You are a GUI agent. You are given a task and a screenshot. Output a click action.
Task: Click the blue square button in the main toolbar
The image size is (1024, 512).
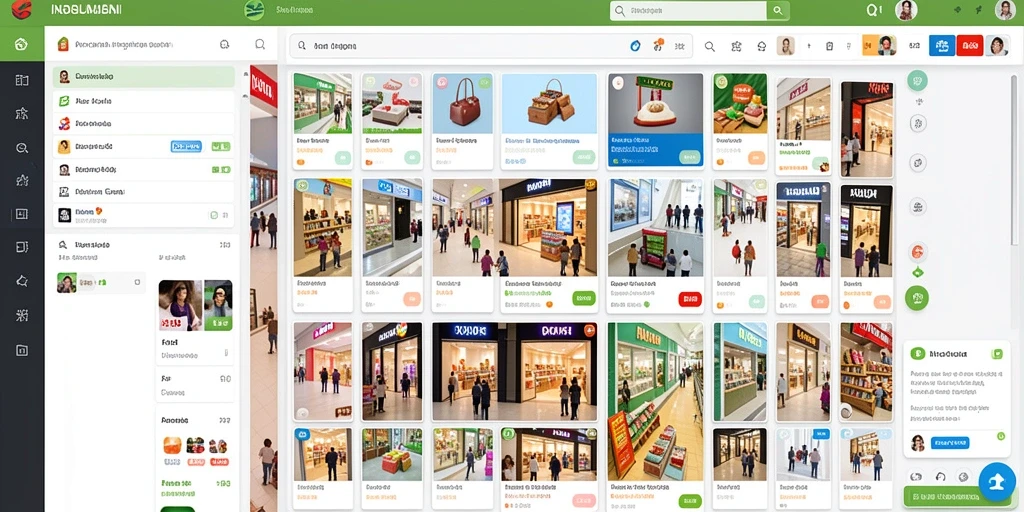942,45
